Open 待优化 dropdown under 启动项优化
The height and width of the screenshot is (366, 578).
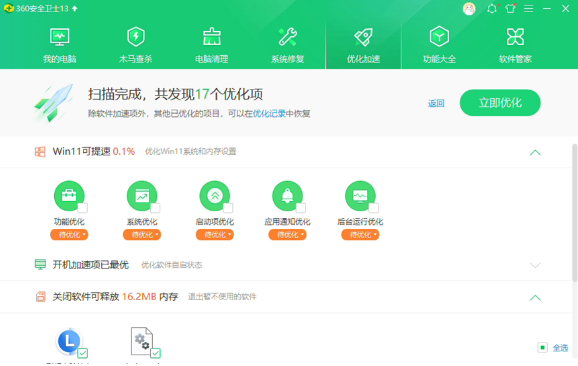pyautogui.click(x=215, y=234)
